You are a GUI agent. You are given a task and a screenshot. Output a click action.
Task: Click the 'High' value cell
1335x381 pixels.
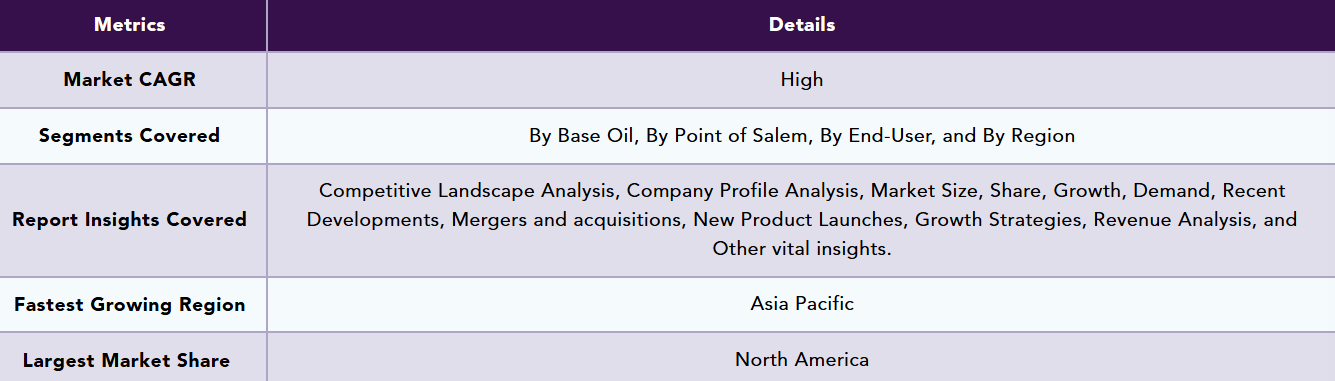(801, 80)
